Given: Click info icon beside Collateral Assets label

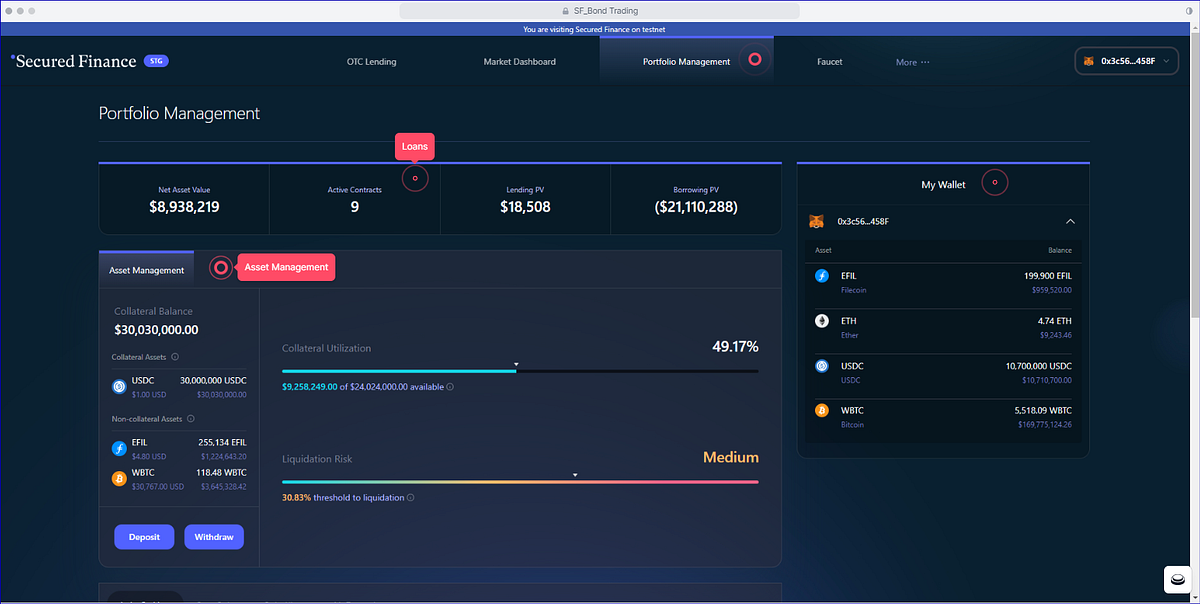Looking at the screenshot, I should (x=175, y=356).
